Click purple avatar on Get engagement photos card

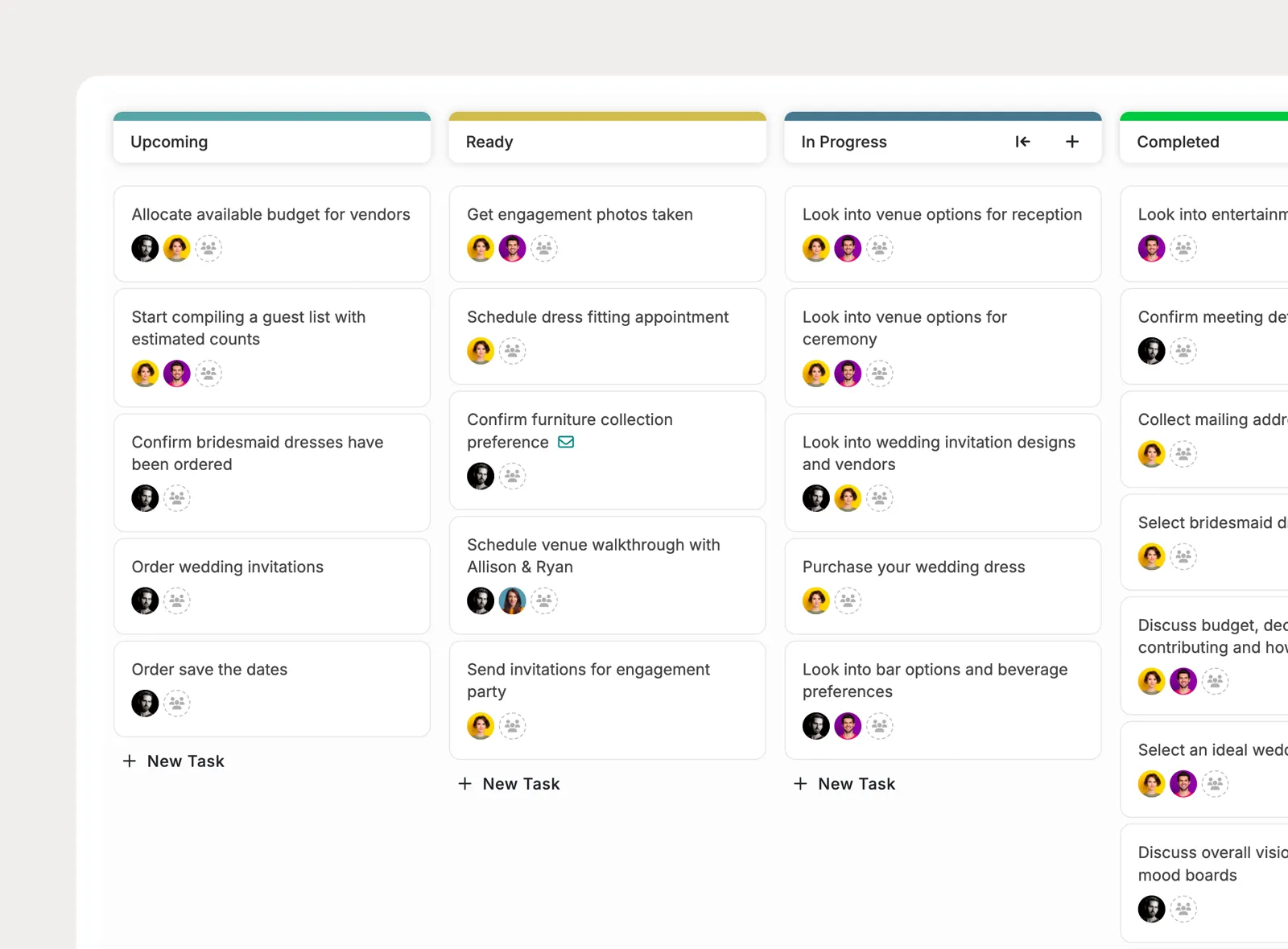pos(513,248)
